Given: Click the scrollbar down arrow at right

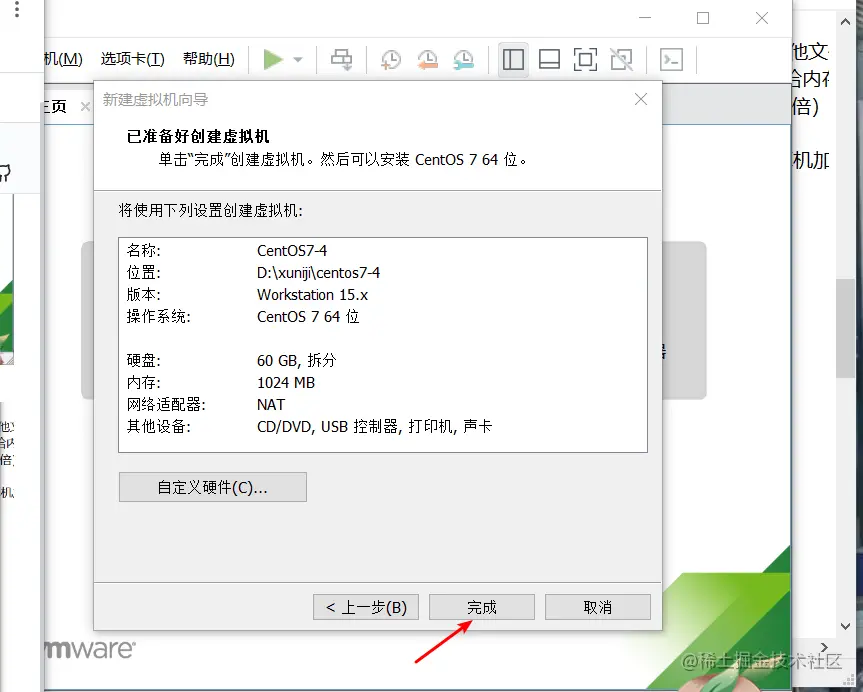Looking at the screenshot, I should pyautogui.click(x=845, y=626).
